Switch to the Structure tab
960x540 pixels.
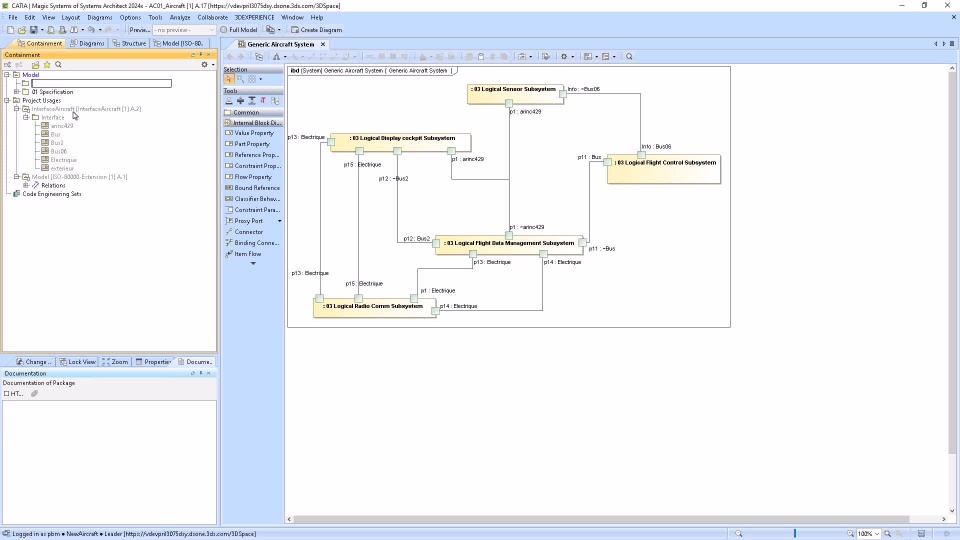point(129,43)
